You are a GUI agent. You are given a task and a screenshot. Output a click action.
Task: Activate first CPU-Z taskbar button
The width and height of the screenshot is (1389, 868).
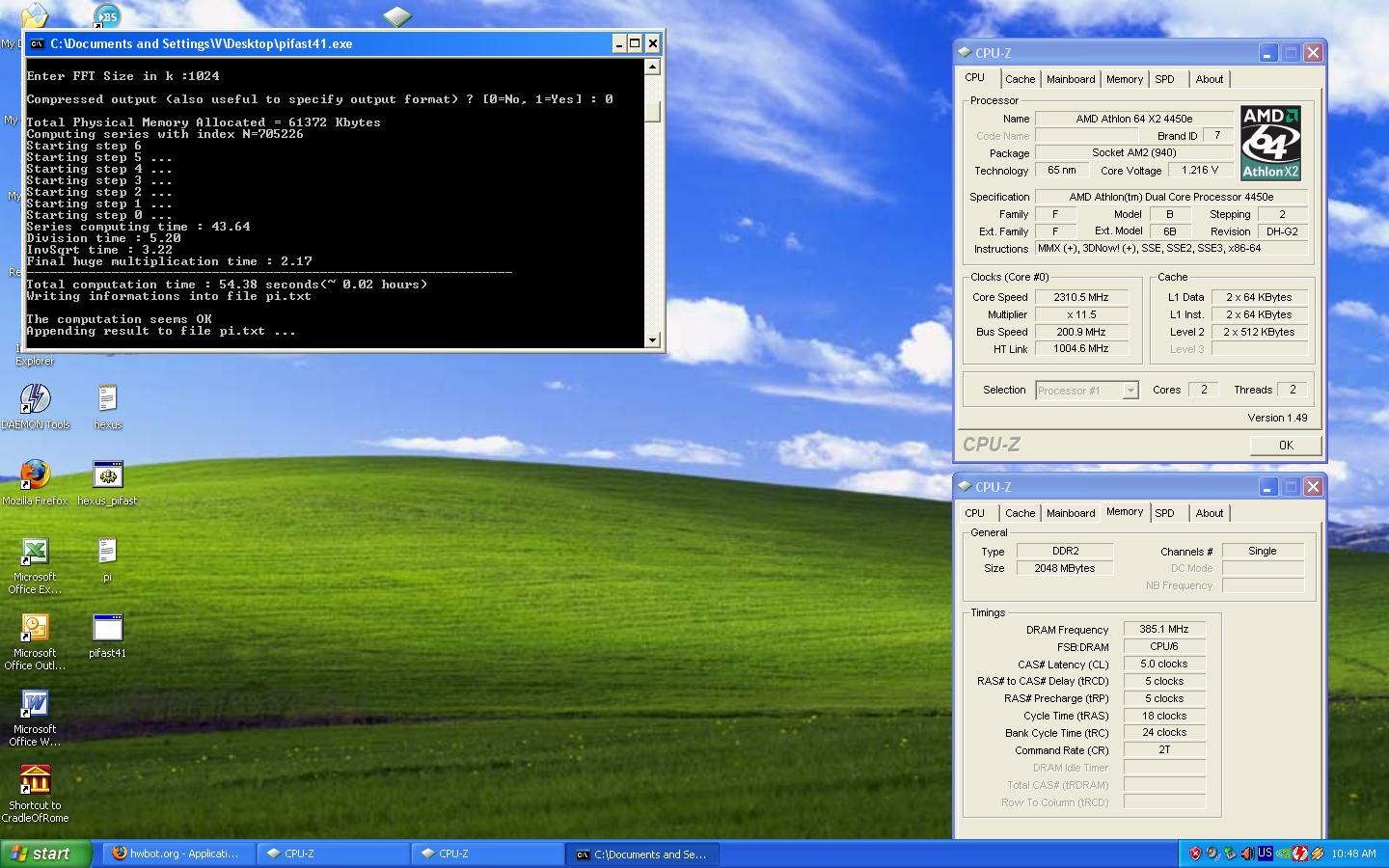(x=334, y=854)
